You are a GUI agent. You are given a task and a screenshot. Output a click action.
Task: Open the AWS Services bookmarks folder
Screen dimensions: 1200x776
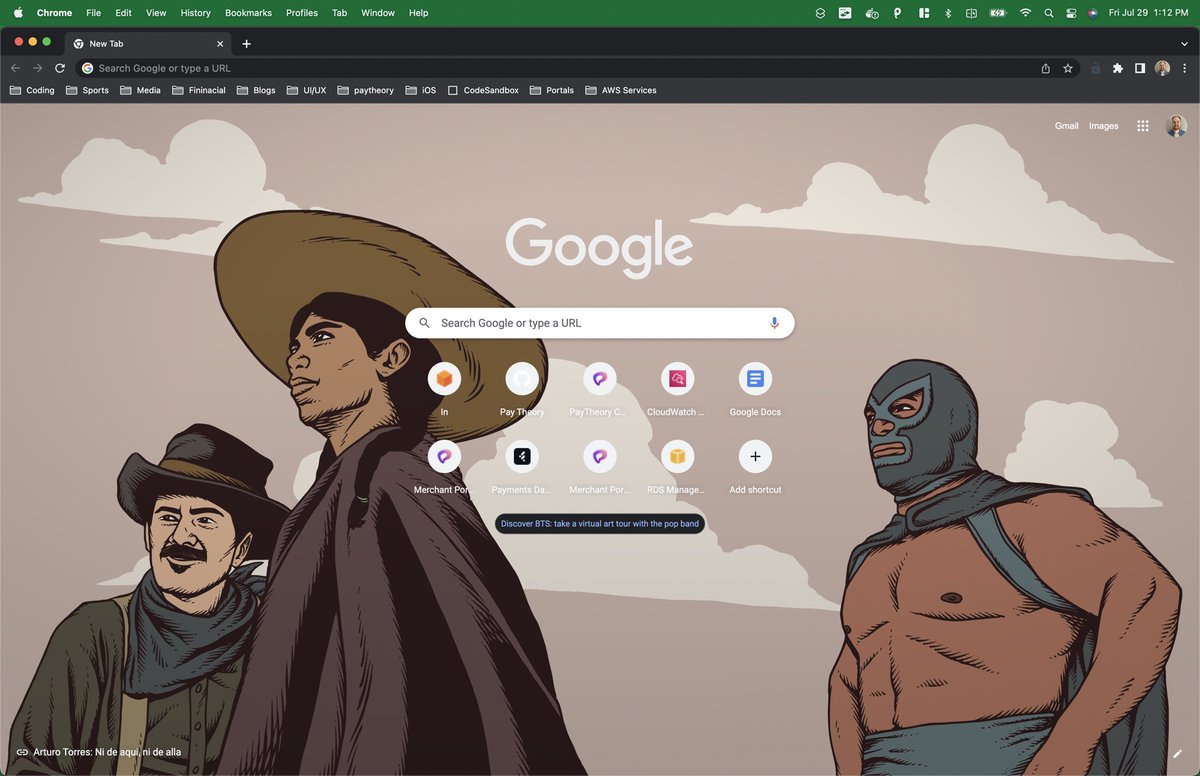(621, 90)
